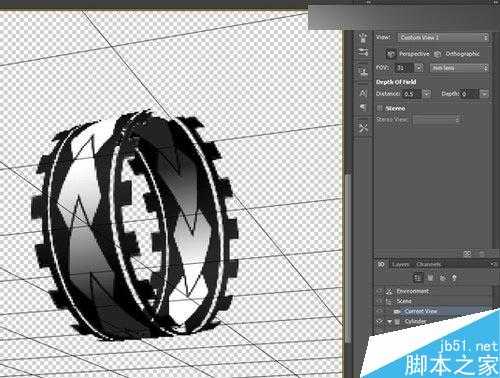Filter 3D panel by materials icon
The width and height of the screenshot is (500, 378).
tap(443, 277)
